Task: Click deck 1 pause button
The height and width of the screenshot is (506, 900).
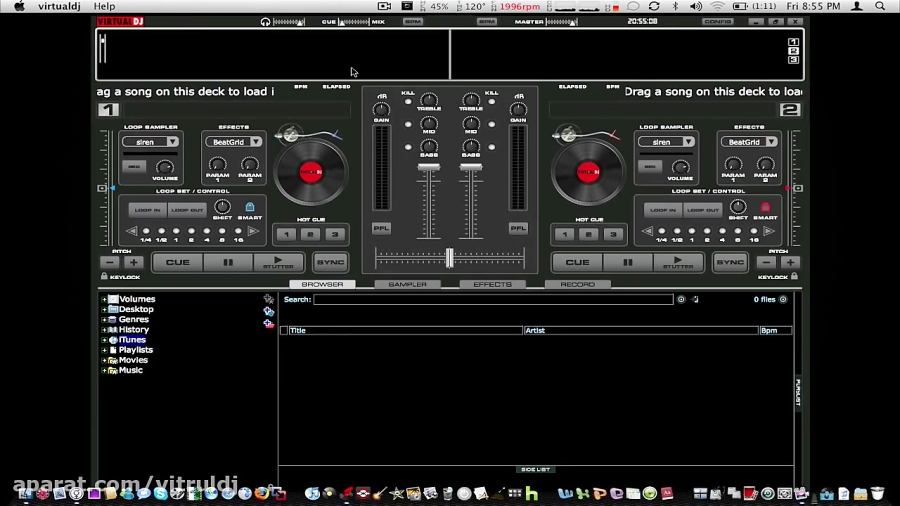Action: (x=228, y=262)
